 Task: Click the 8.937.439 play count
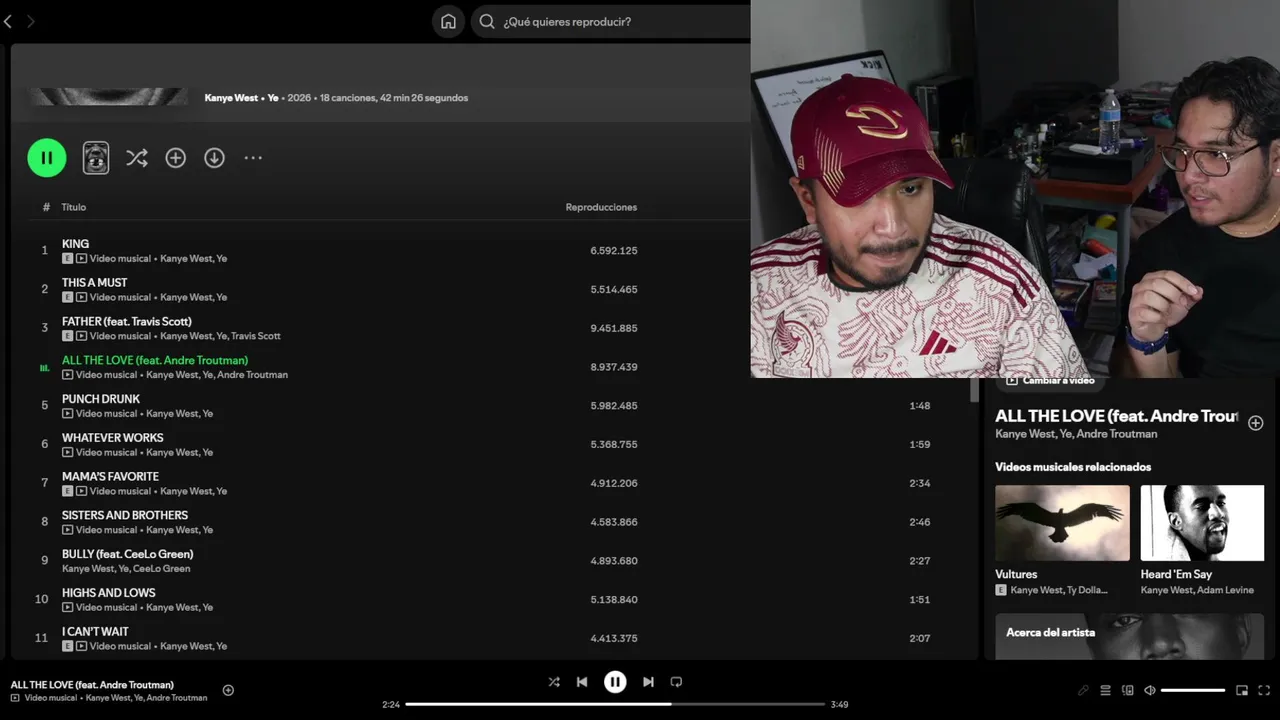(x=613, y=367)
